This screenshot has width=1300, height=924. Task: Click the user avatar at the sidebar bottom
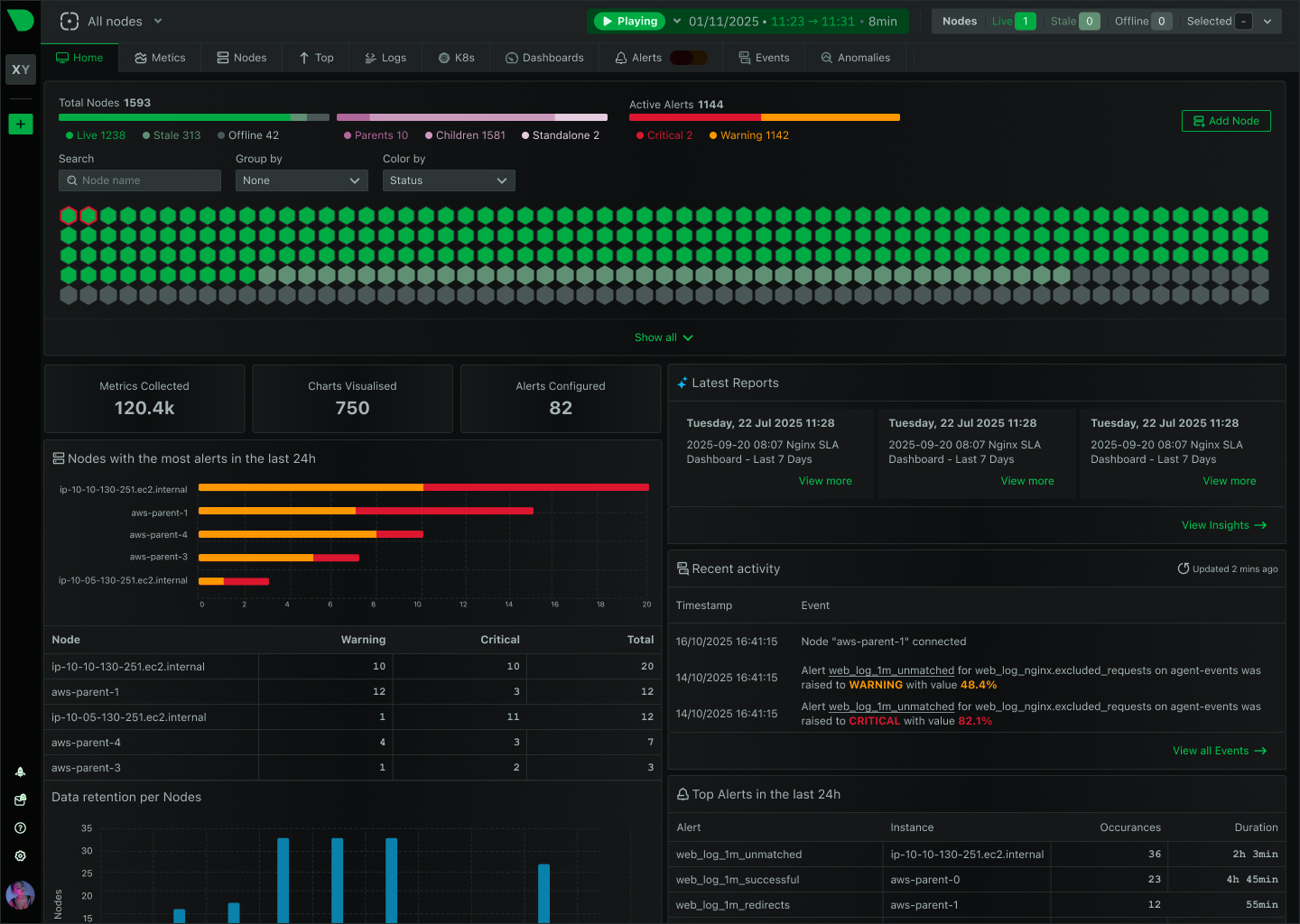pos(20,895)
